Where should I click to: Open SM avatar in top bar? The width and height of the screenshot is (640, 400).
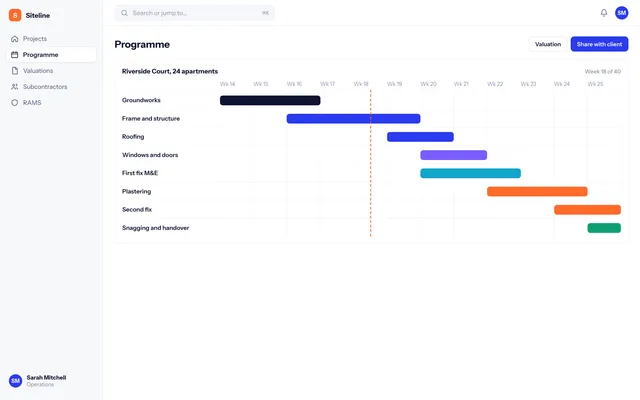621,13
